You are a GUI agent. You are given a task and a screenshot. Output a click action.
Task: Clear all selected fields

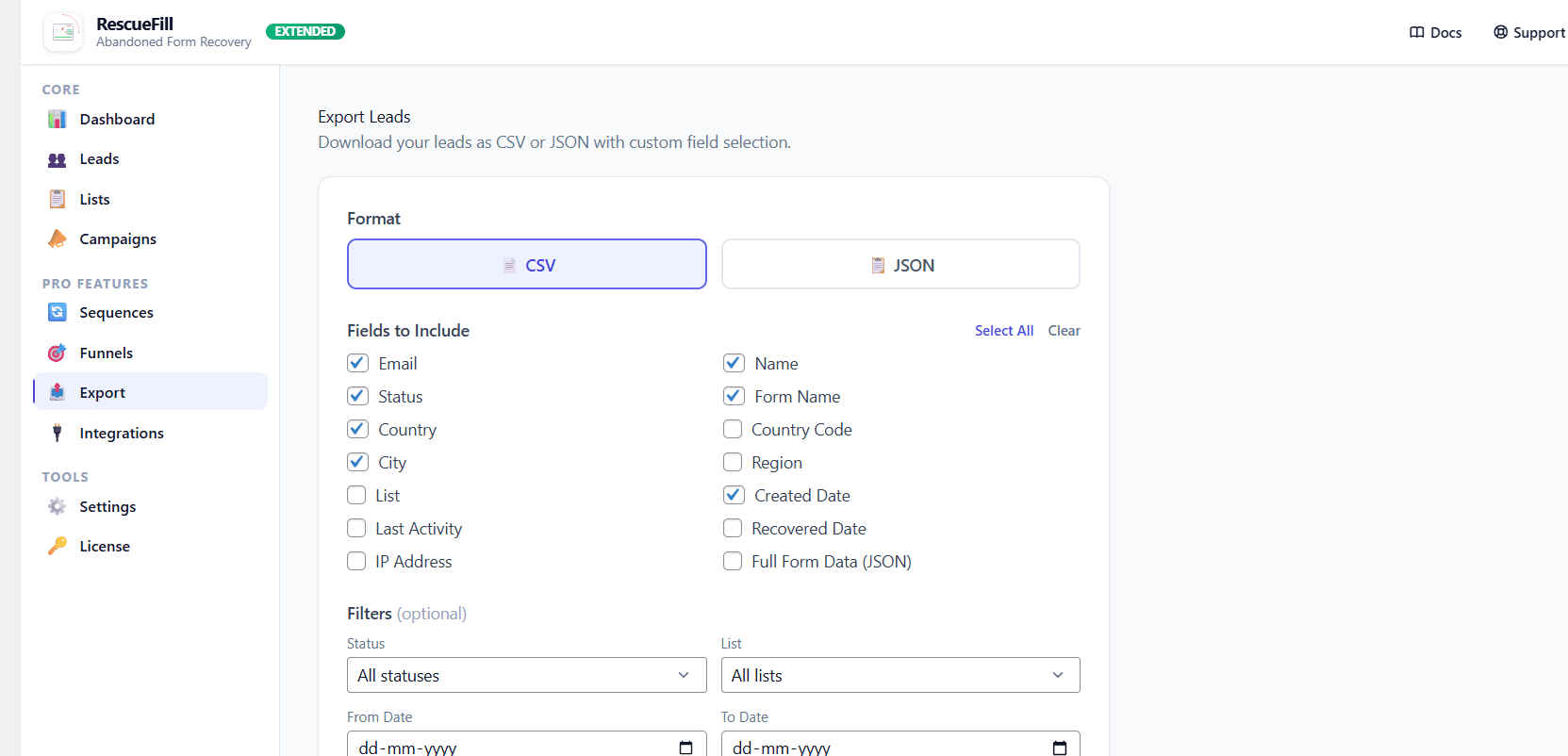1064,330
